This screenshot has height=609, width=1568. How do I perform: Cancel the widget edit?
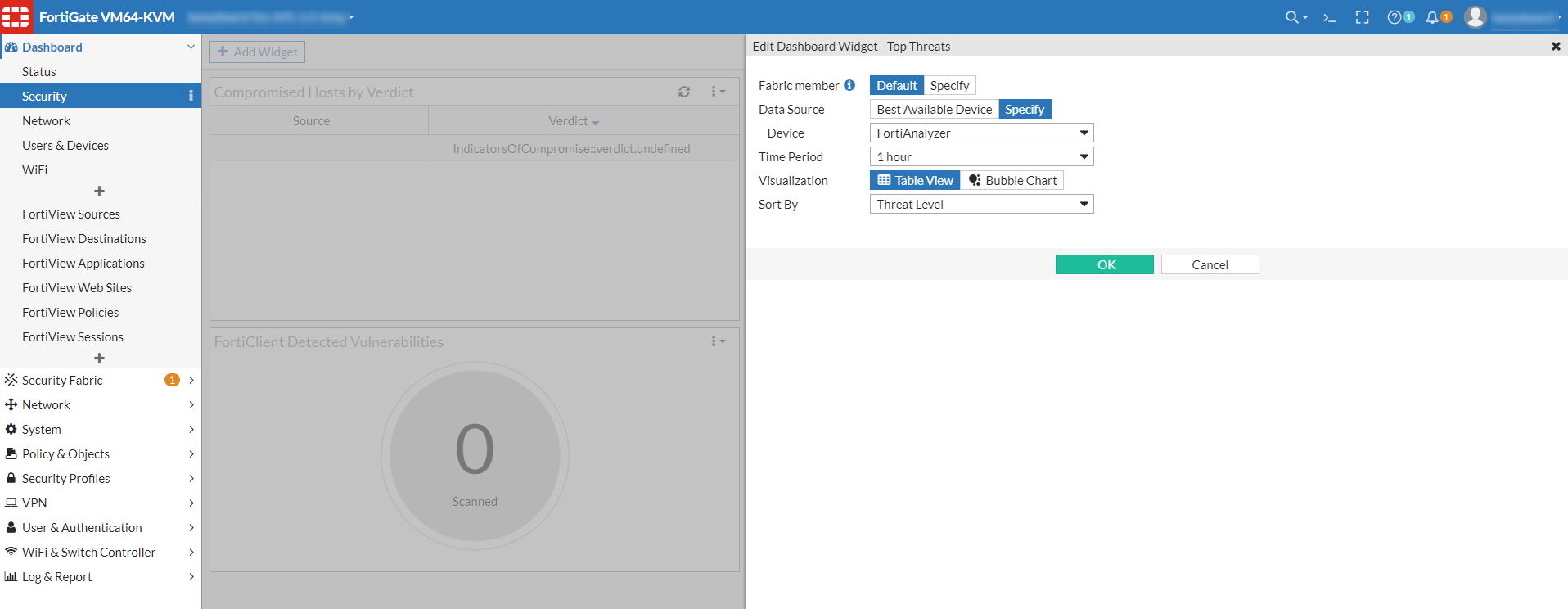pyautogui.click(x=1210, y=264)
